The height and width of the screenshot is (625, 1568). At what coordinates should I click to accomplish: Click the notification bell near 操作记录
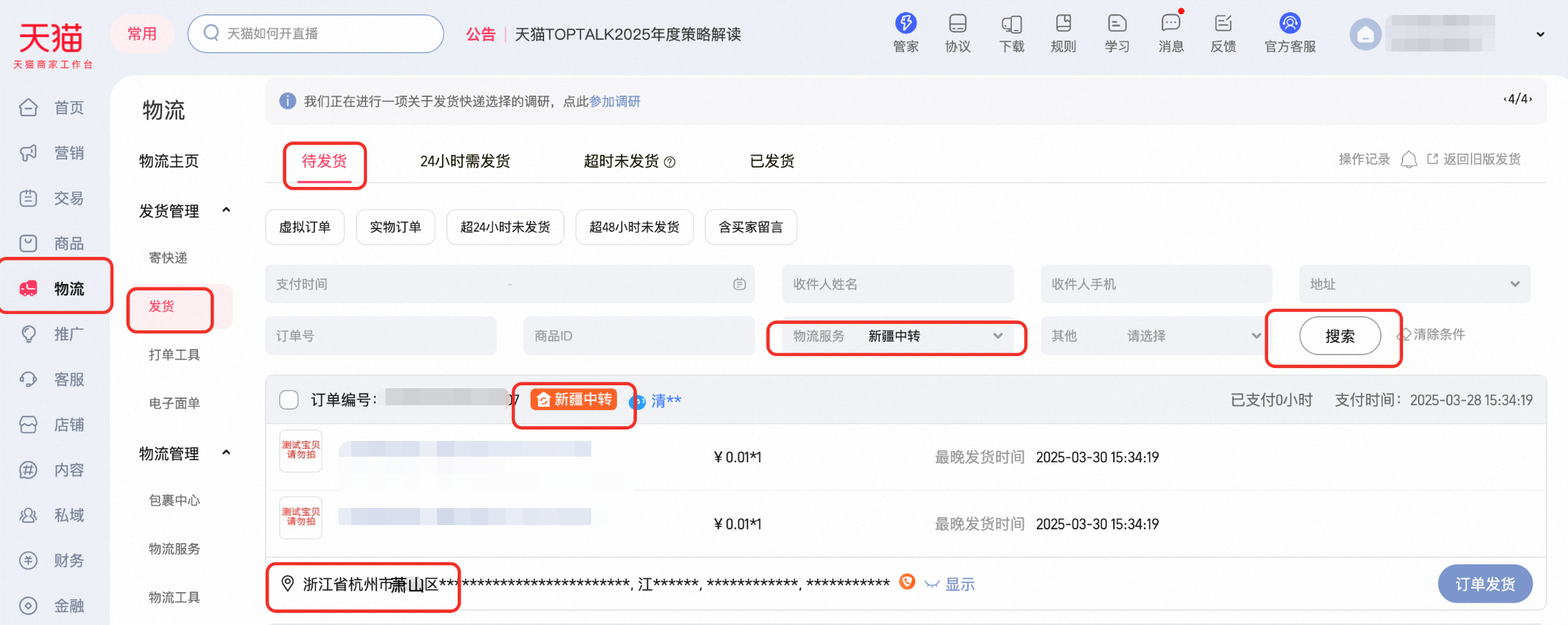[x=1408, y=159]
